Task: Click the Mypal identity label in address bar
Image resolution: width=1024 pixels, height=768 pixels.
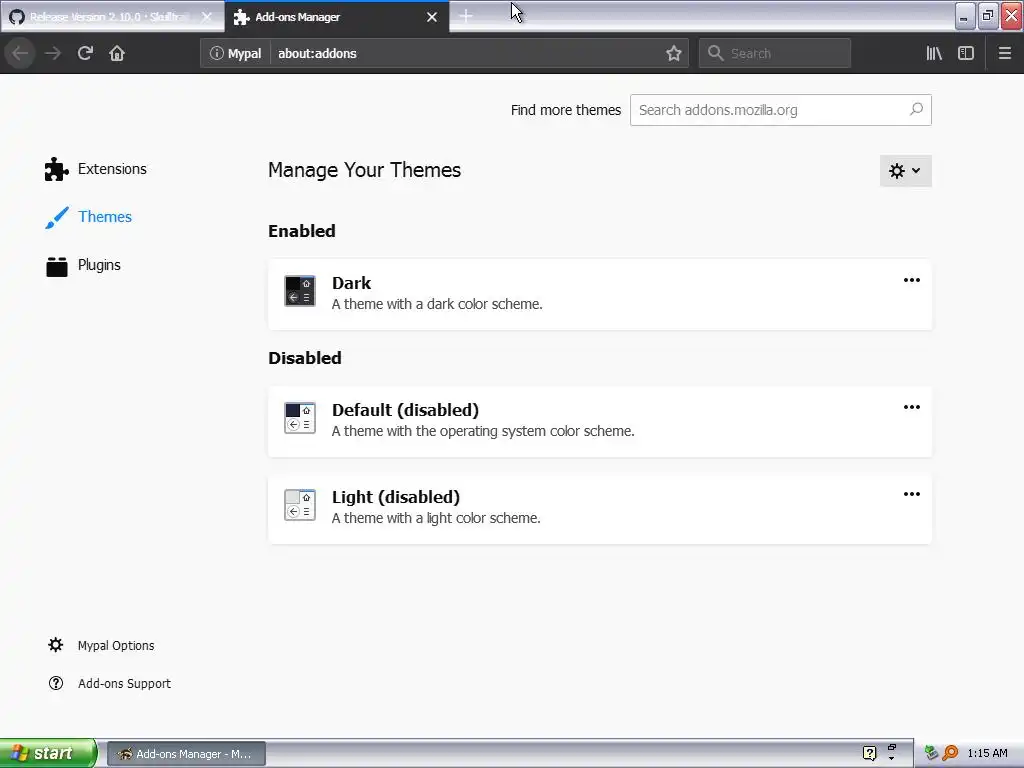Action: click(244, 54)
